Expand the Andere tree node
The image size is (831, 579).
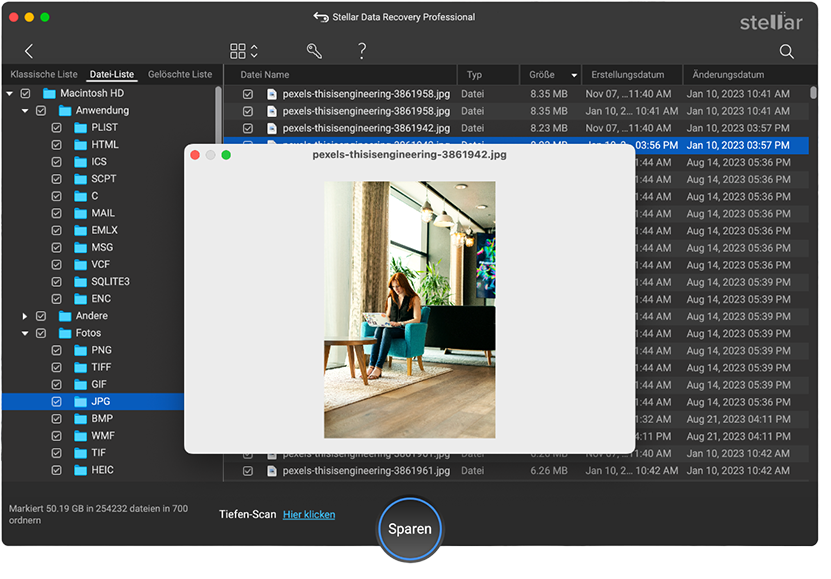[x=25, y=316]
